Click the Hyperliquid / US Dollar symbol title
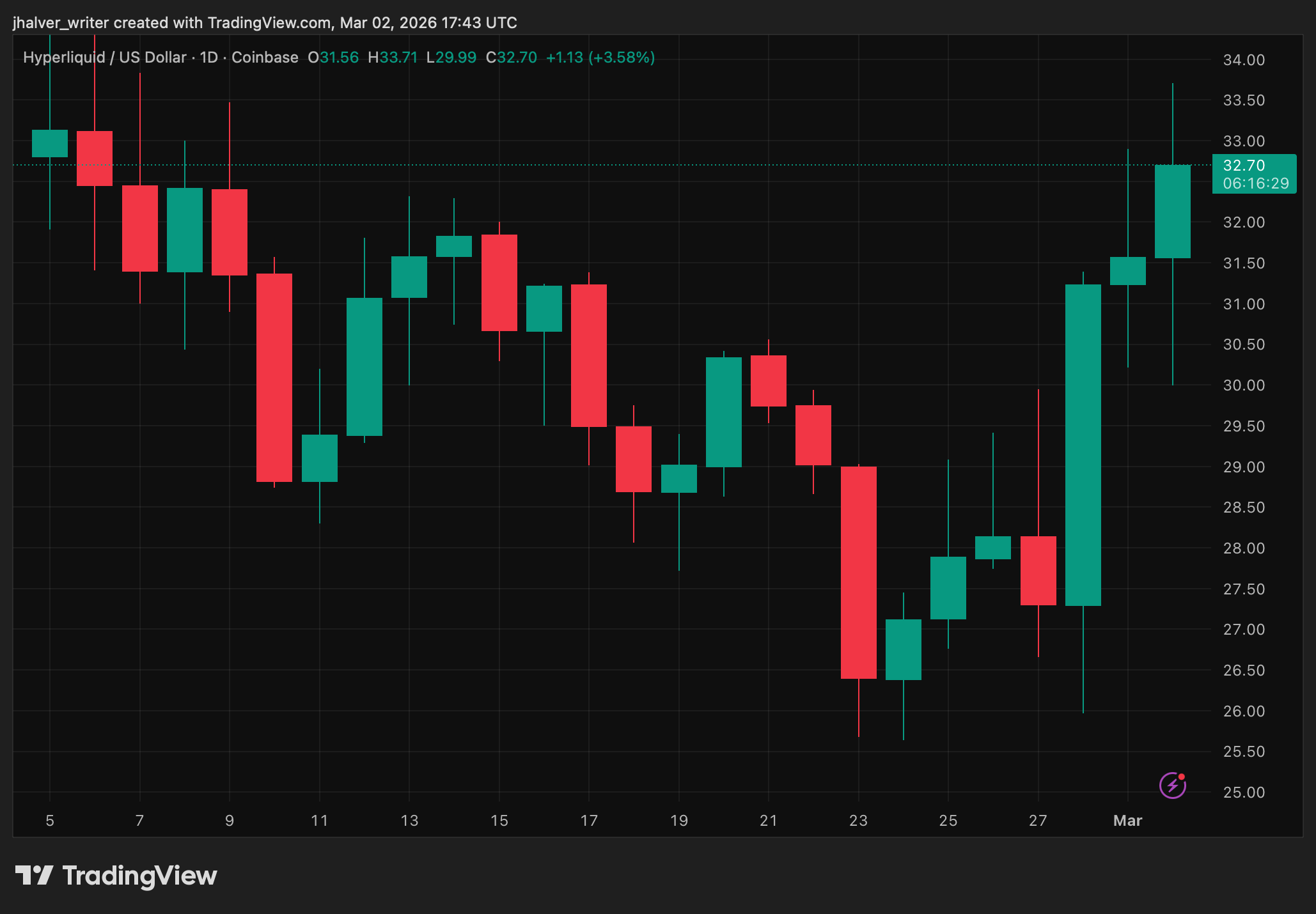This screenshot has width=1316, height=914. click(x=105, y=58)
